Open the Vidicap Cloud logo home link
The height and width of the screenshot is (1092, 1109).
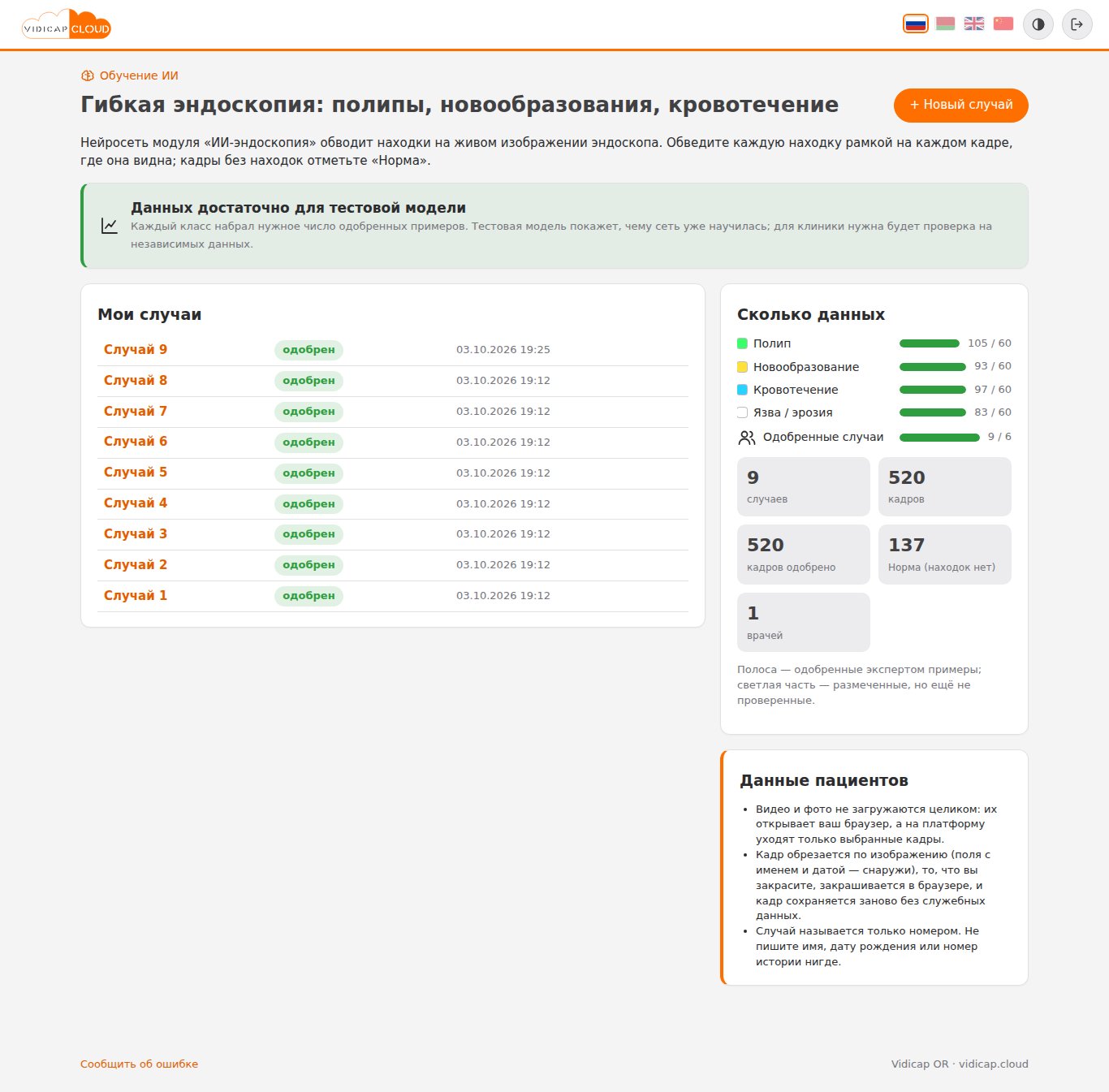67,24
